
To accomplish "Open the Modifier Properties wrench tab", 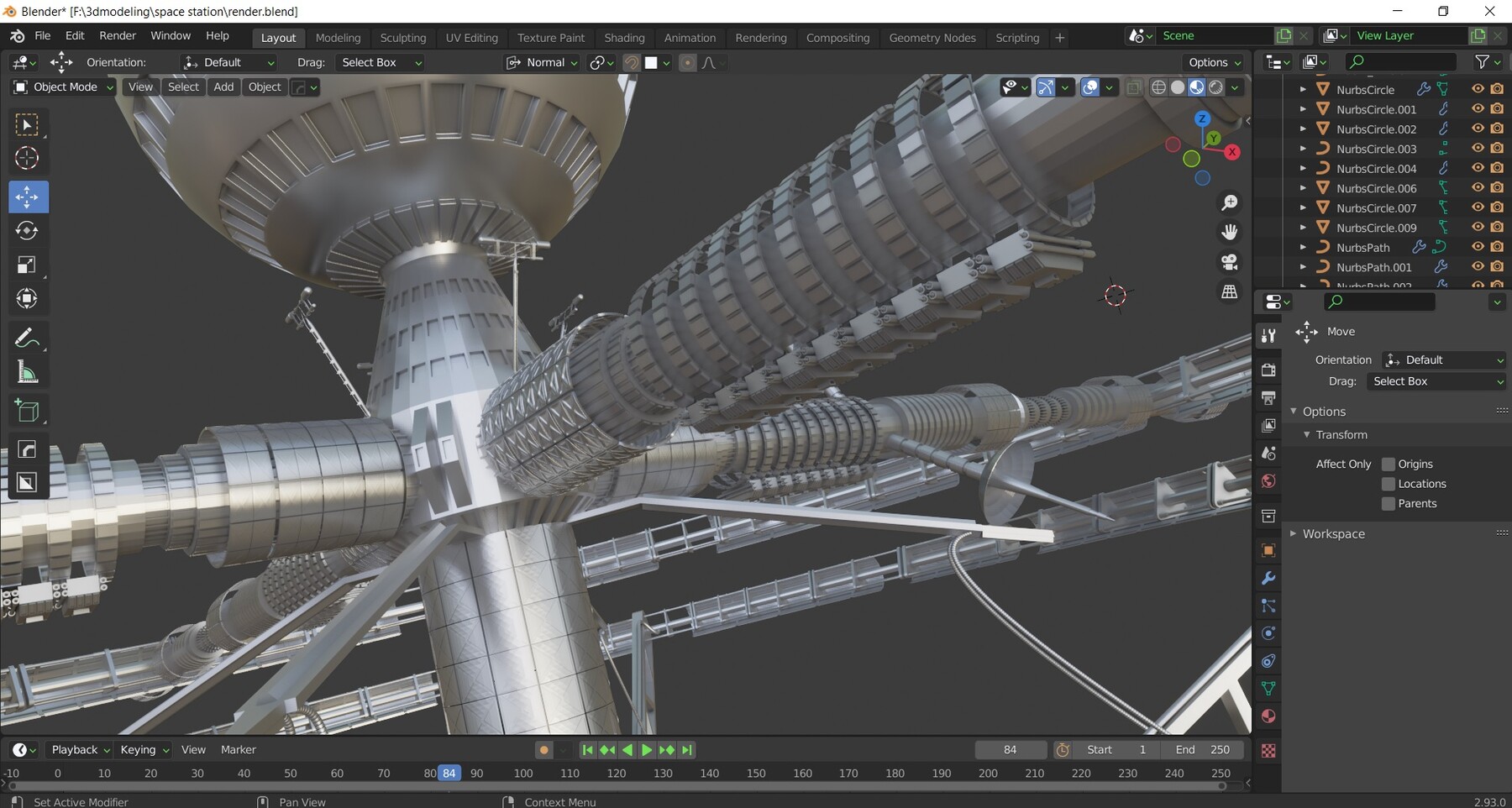I will (x=1268, y=578).
